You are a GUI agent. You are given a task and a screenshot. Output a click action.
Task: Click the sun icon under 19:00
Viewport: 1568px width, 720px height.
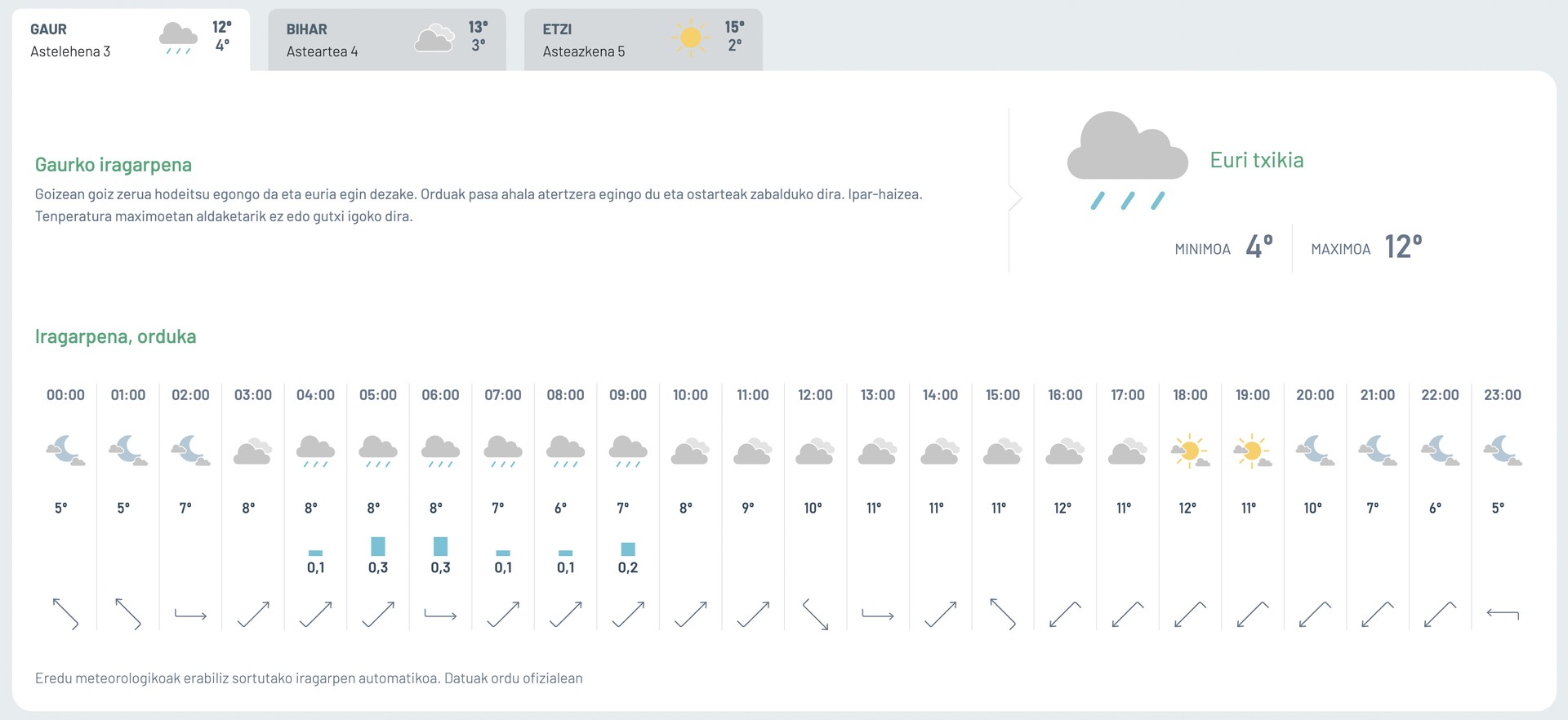(x=1253, y=451)
